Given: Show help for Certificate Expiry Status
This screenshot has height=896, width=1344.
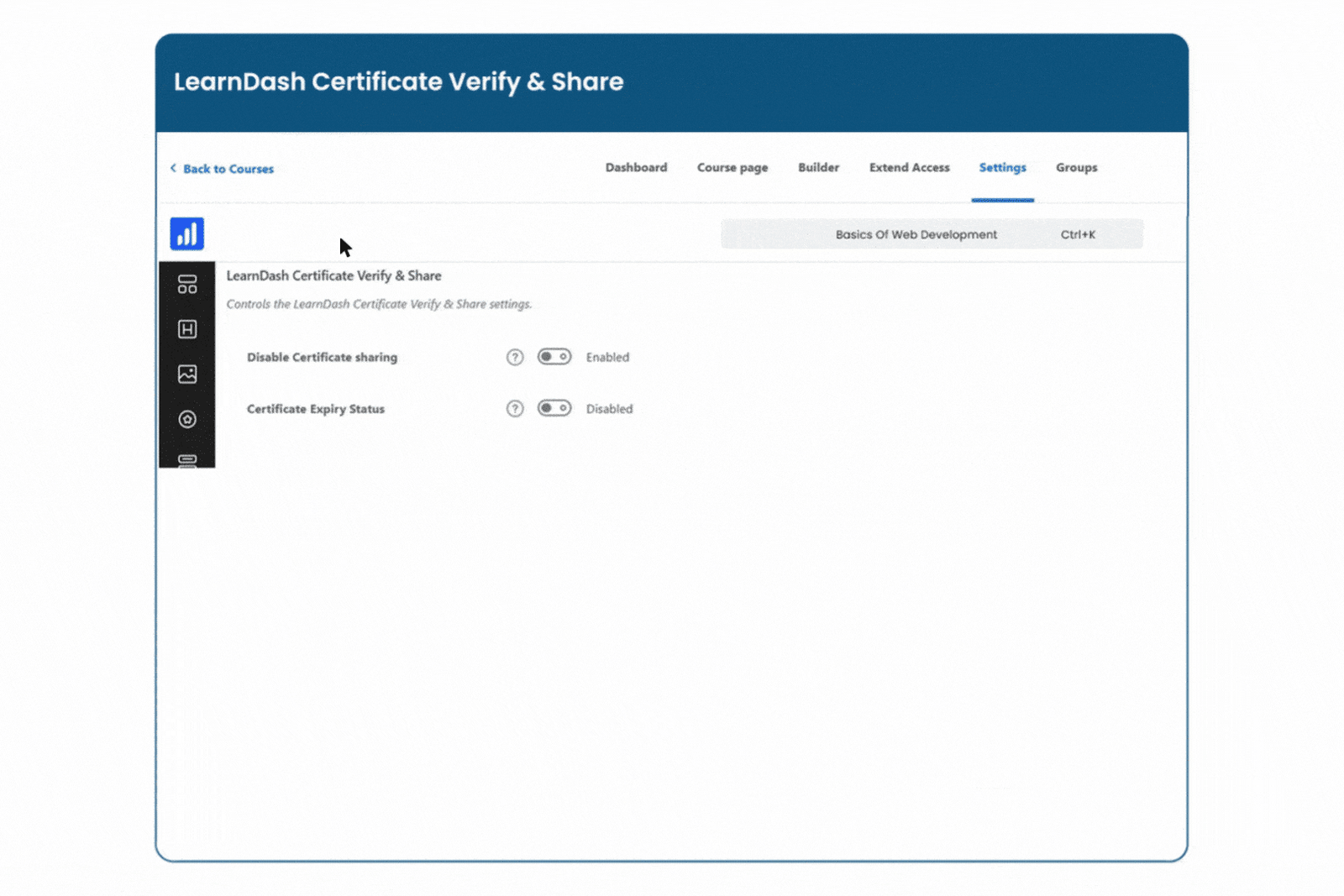Looking at the screenshot, I should (515, 408).
